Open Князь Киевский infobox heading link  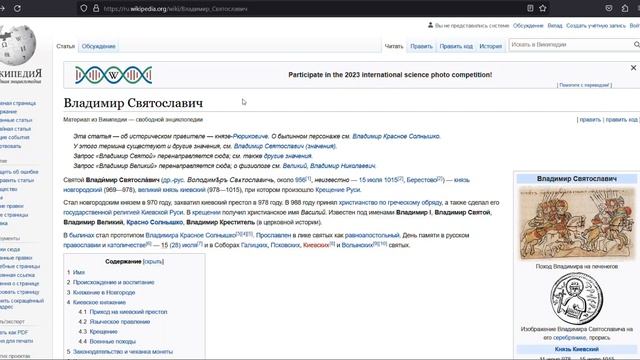pos(576,349)
